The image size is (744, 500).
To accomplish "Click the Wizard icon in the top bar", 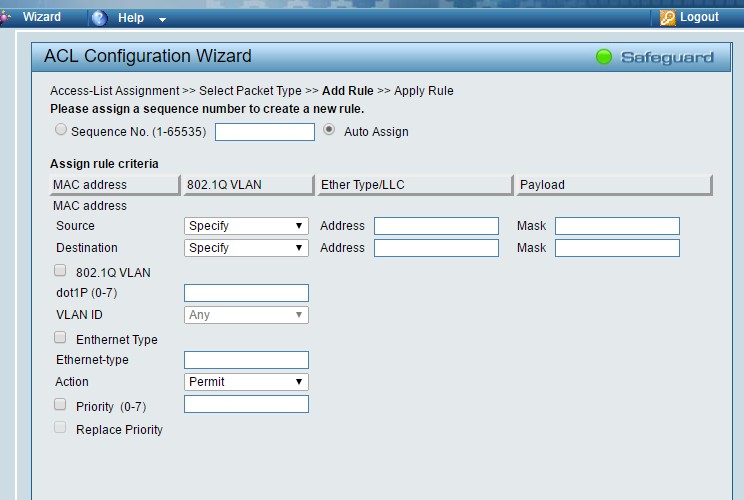I will click(x=6, y=17).
